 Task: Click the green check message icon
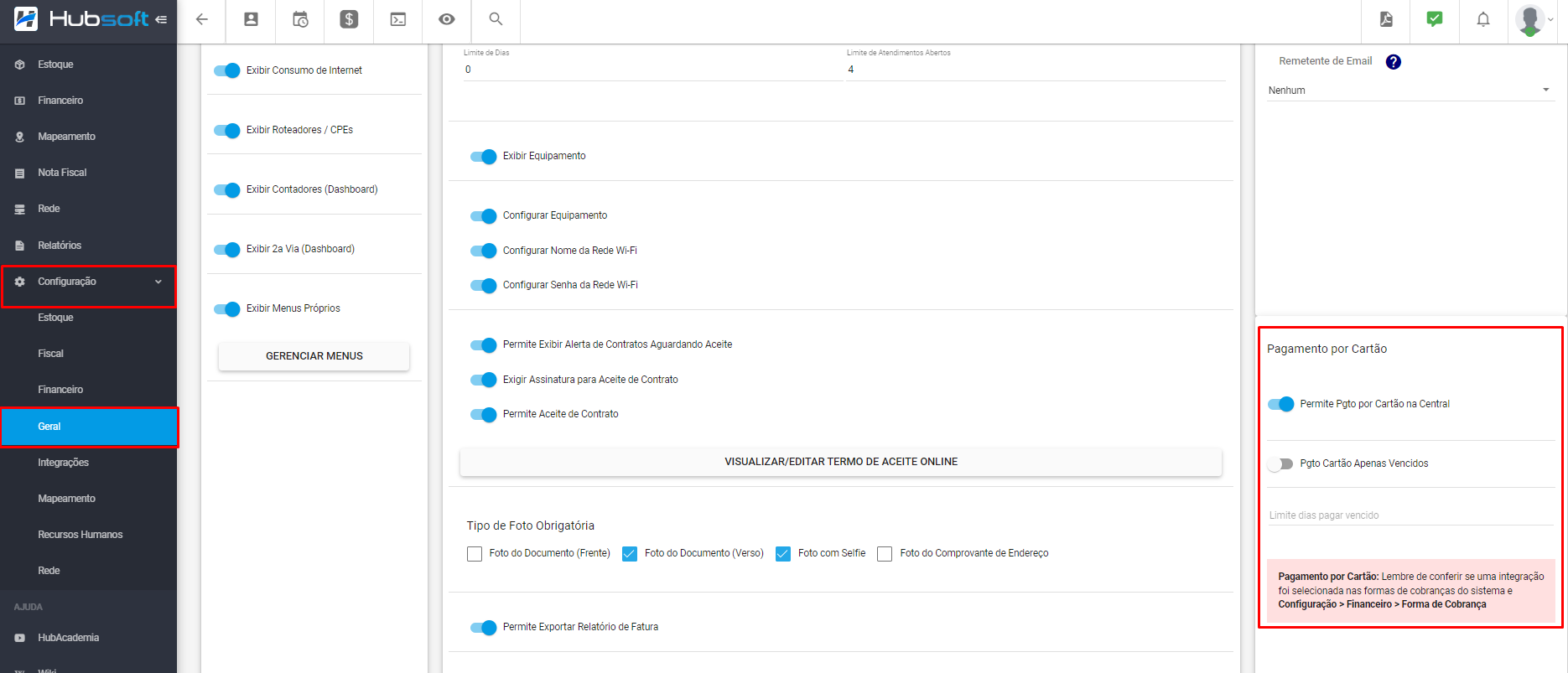tap(1435, 19)
